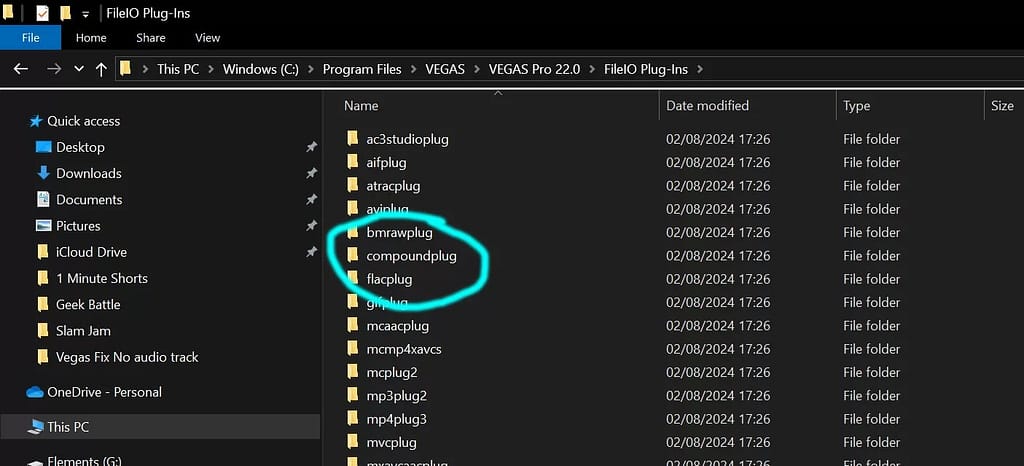Select OneDrive - Personal in sidebar
Viewport: 1024px width, 466px height.
[104, 392]
